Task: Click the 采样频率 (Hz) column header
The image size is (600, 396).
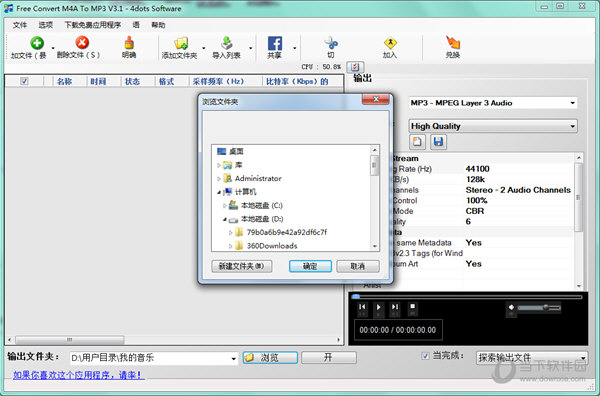Action: (x=218, y=81)
